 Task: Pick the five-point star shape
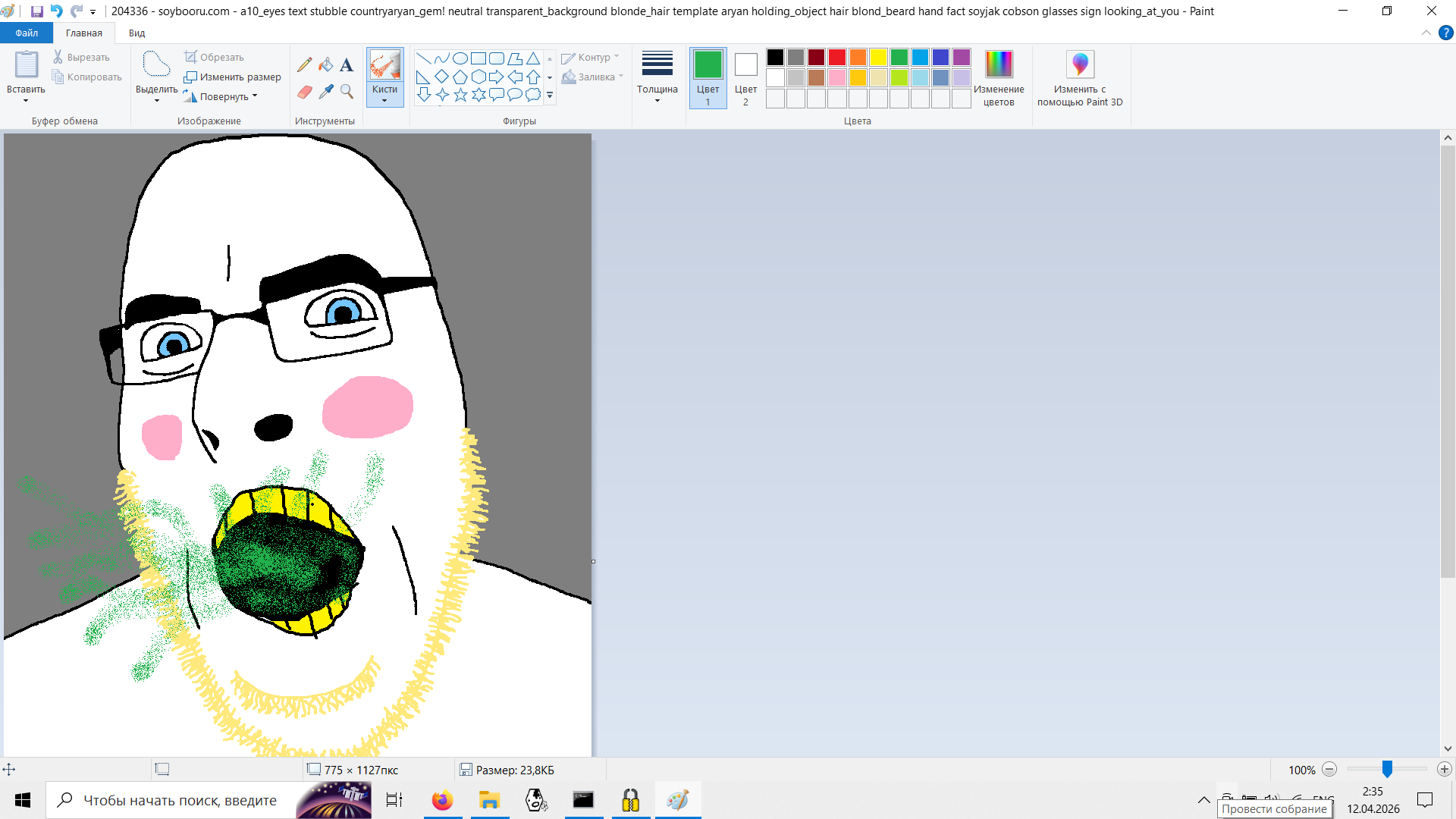(460, 95)
